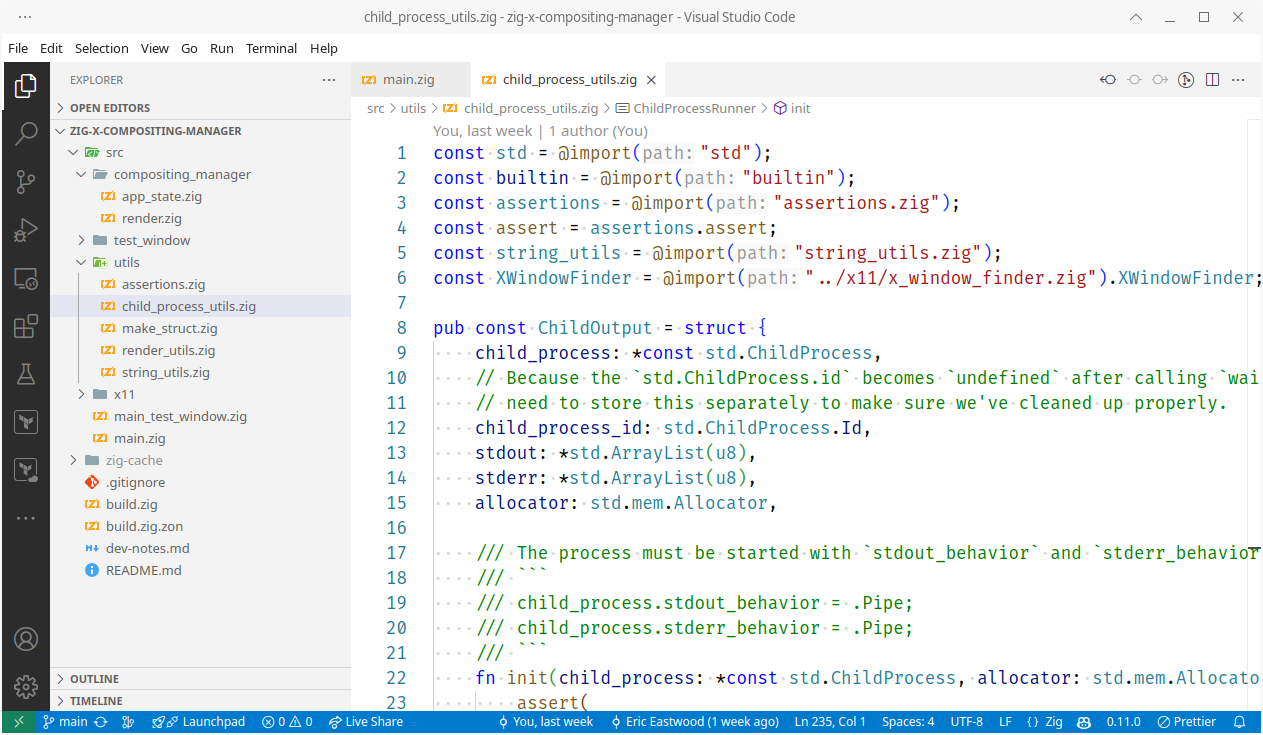This screenshot has width=1263, height=735.
Task: Synchronize changes icon next to main branch
Action: [101, 722]
